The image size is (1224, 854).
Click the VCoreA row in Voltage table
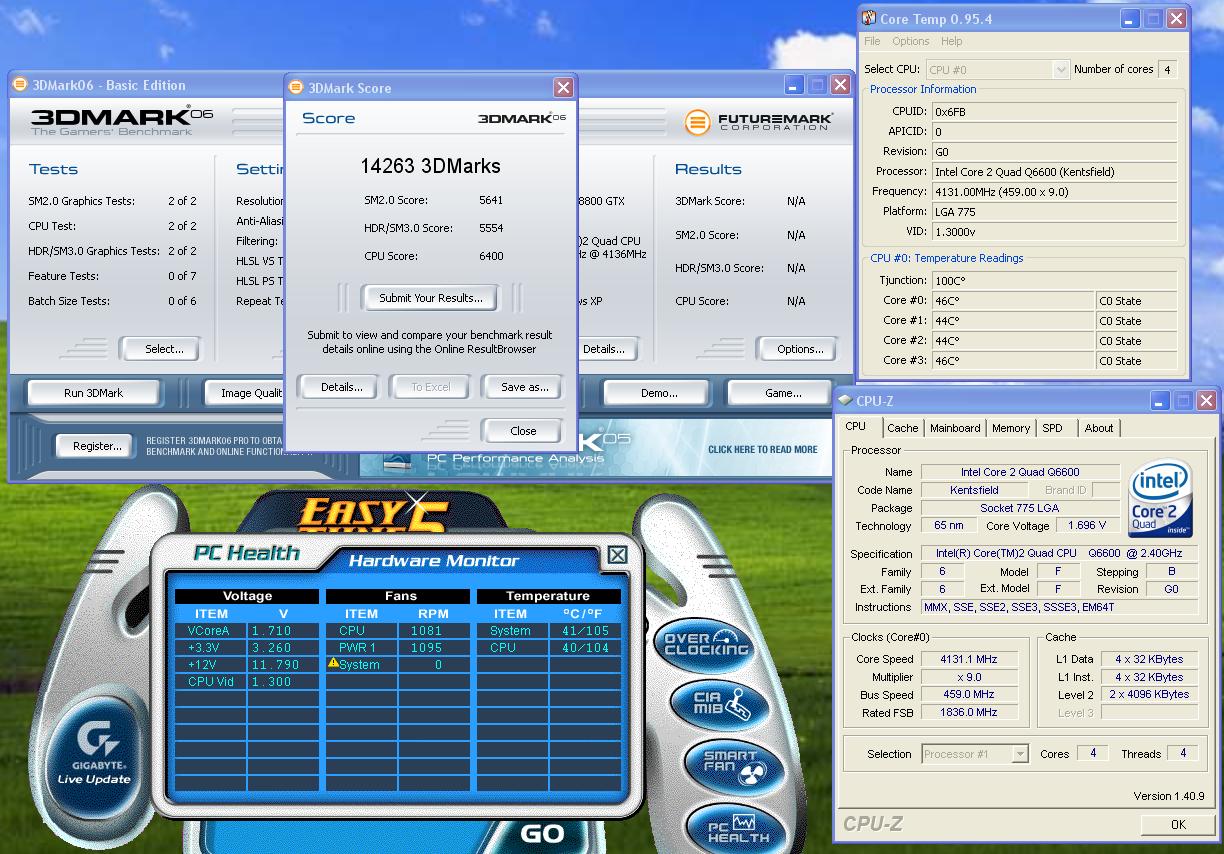pos(247,631)
